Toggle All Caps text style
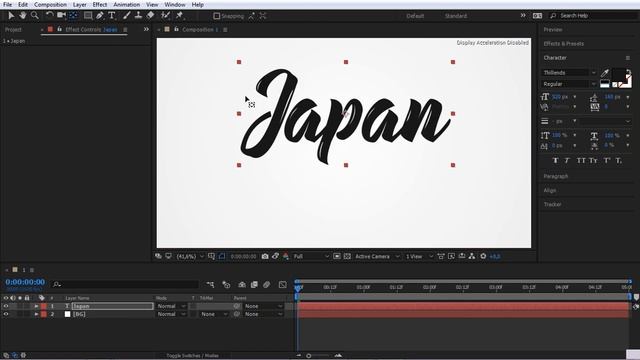 tap(581, 161)
